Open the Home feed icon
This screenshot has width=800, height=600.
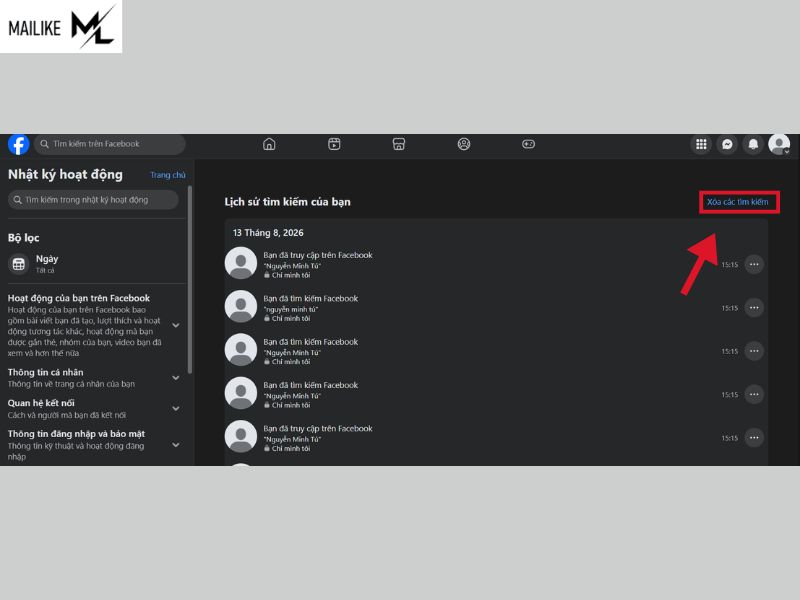click(x=269, y=144)
